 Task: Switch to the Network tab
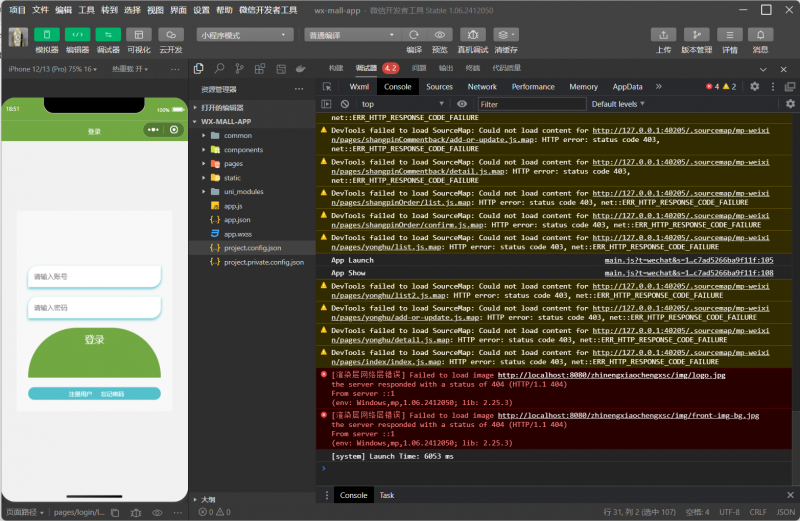point(481,87)
